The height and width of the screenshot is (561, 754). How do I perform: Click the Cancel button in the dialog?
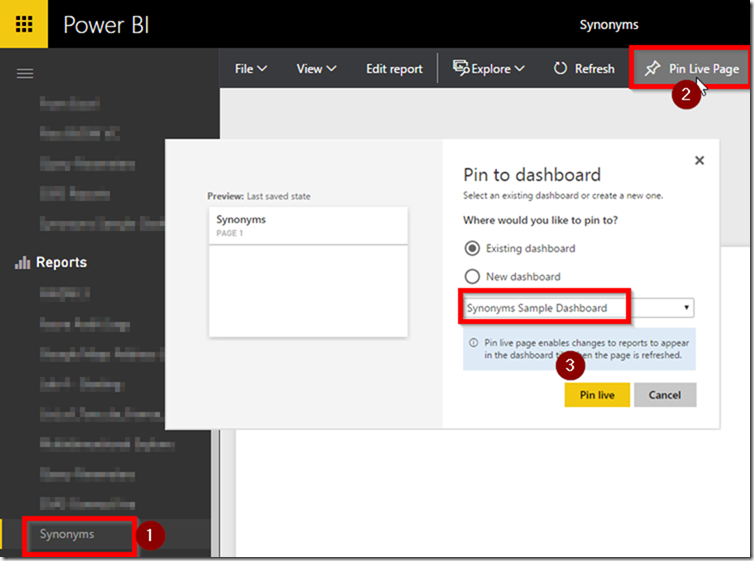coord(665,395)
